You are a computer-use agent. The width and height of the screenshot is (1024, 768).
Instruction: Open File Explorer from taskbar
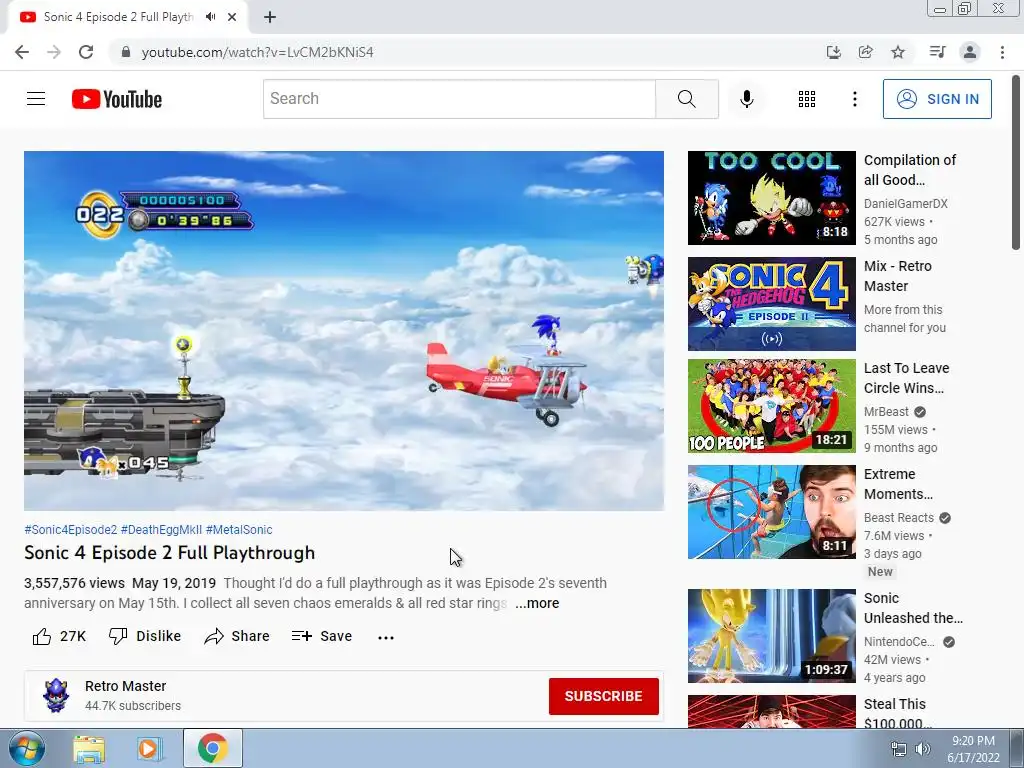pyautogui.click(x=88, y=748)
